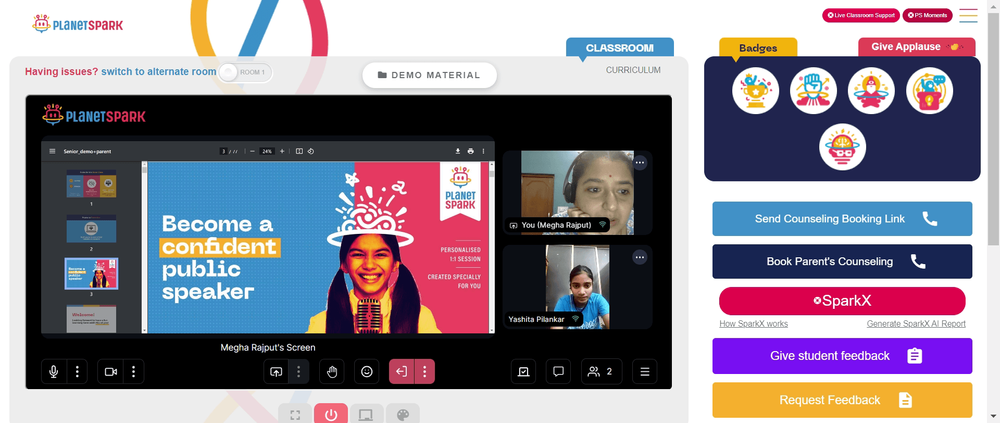1000x423 pixels.
Task: Award the raised fist badge
Action: 813,91
